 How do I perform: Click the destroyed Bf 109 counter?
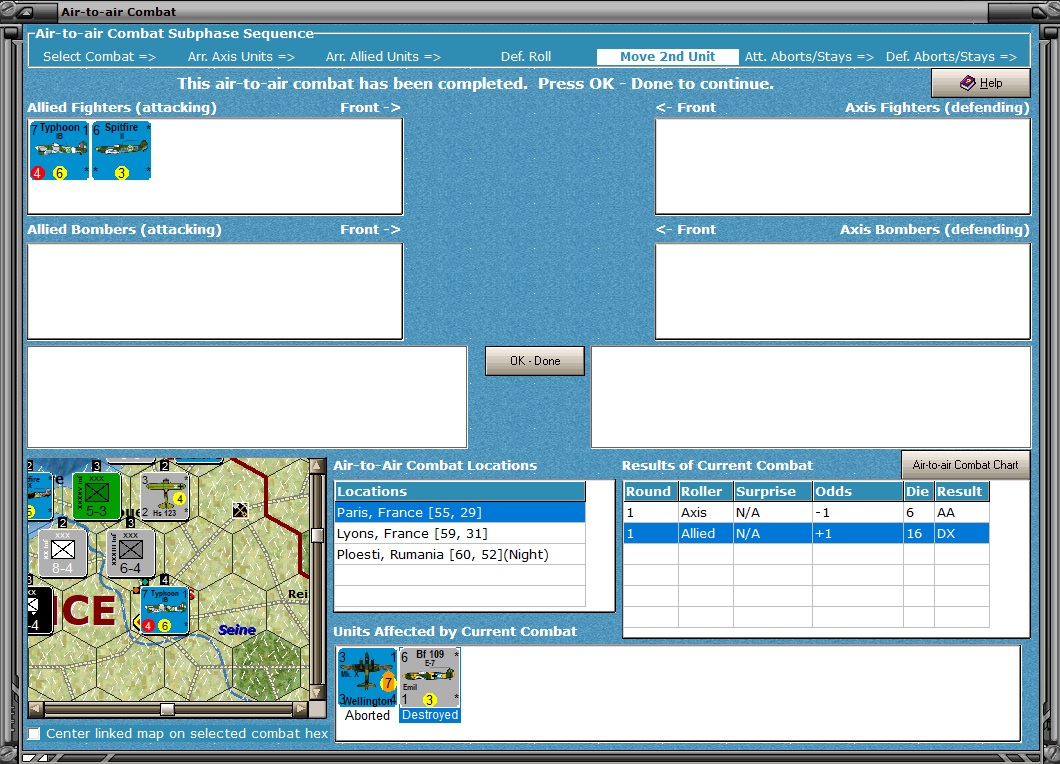click(430, 677)
